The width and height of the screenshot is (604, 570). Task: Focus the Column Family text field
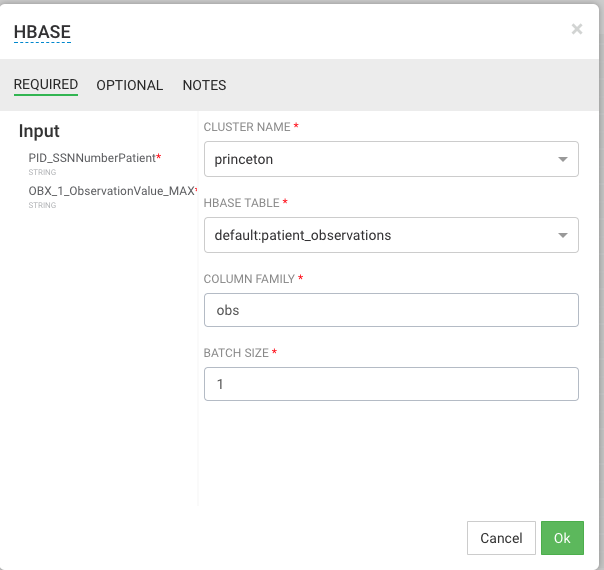point(391,310)
